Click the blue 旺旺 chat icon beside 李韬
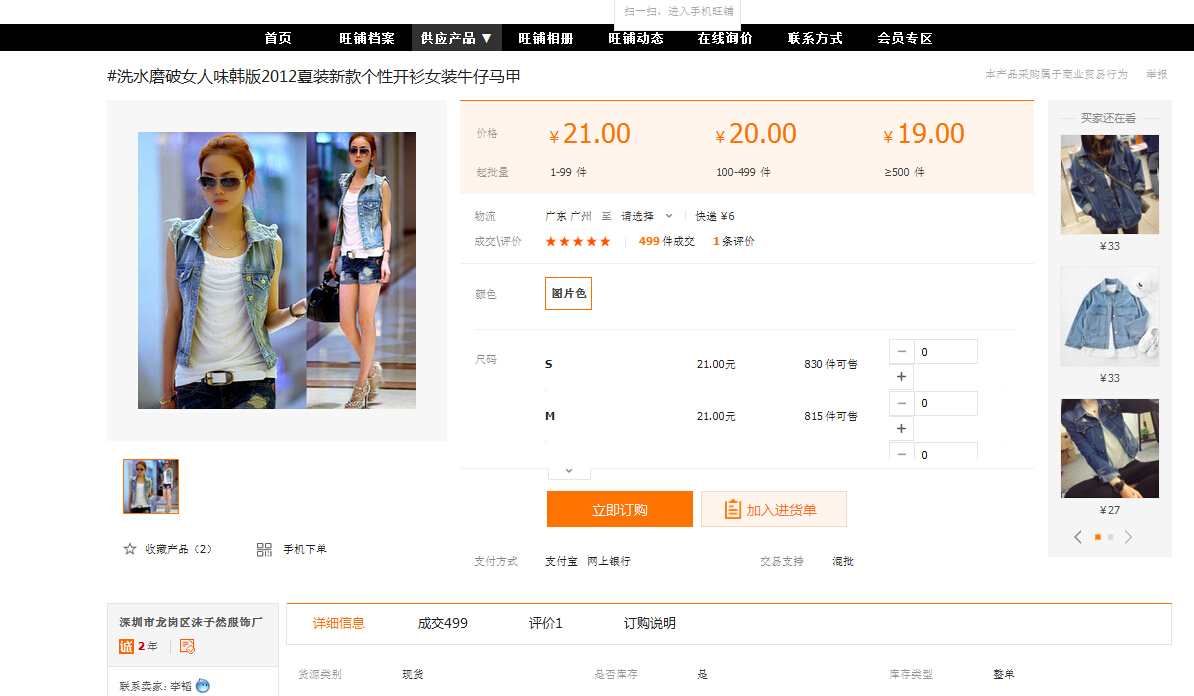This screenshot has width=1194, height=696. tap(203, 685)
